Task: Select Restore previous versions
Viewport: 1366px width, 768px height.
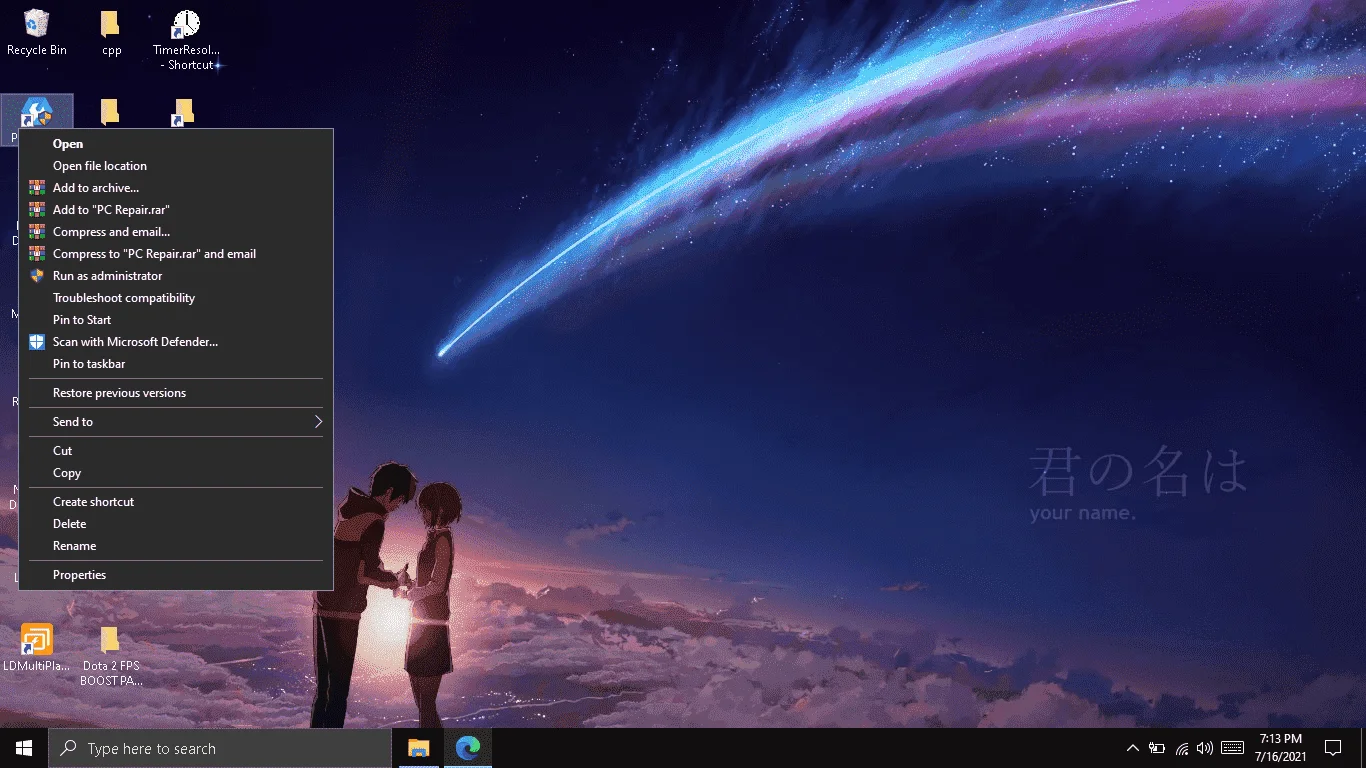Action: point(176,393)
